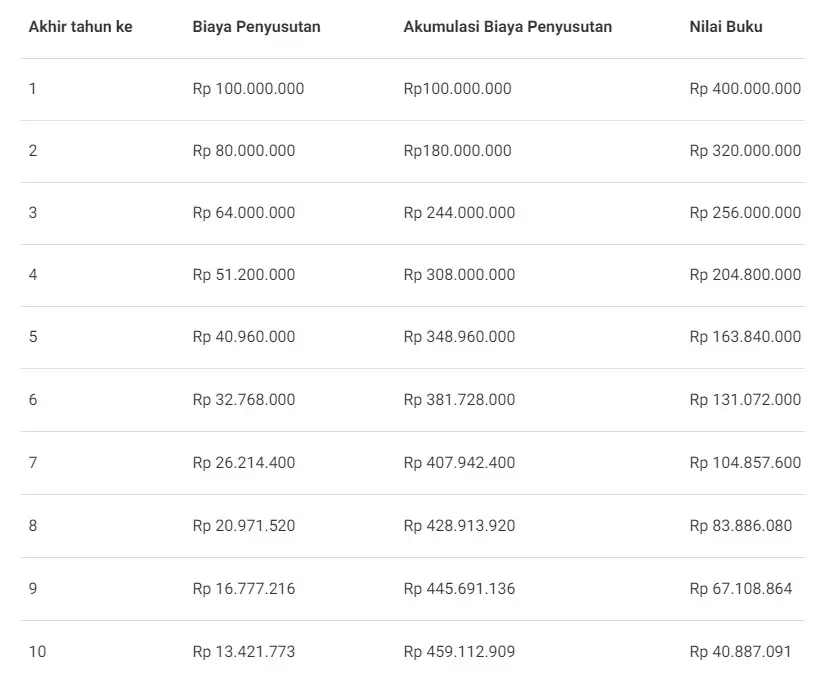
Task: Click depreciation cost Rp 40.960.000
Action: (x=243, y=337)
